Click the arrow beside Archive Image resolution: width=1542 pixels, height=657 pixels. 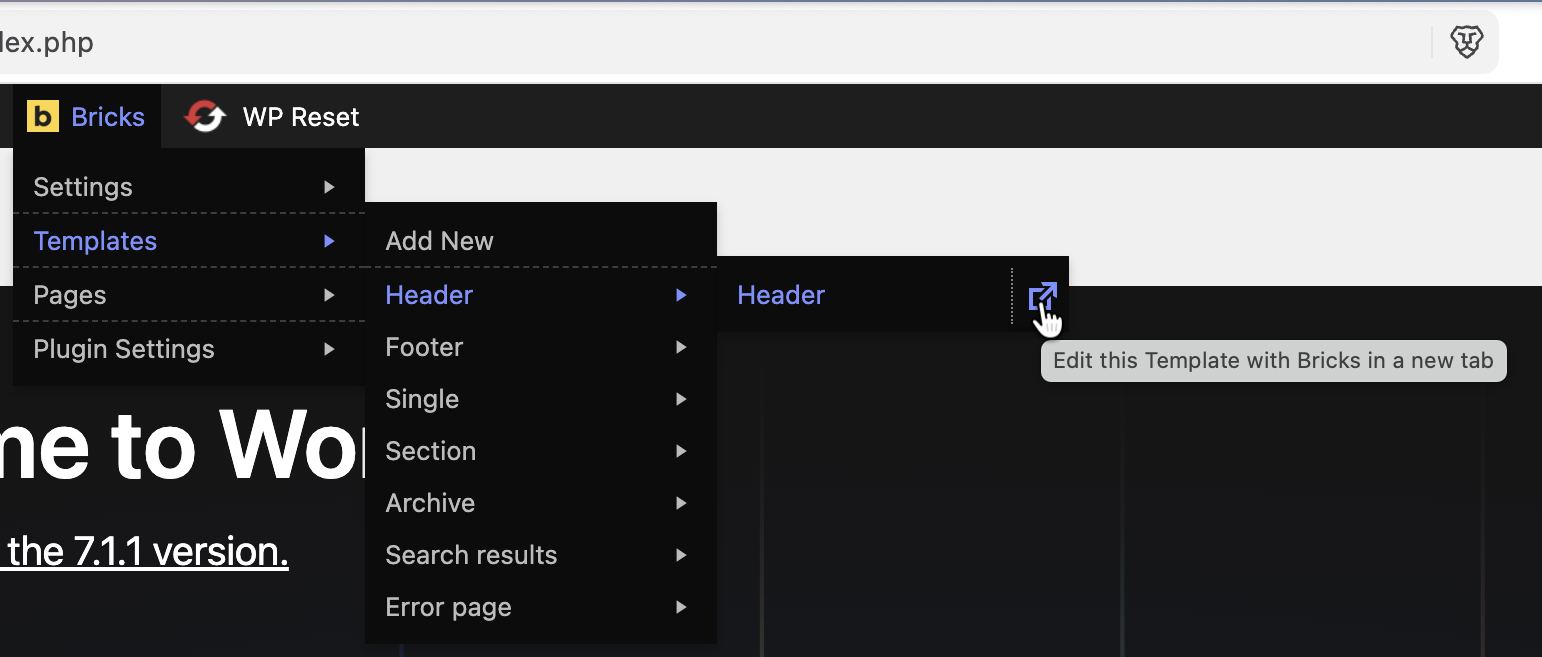point(681,503)
